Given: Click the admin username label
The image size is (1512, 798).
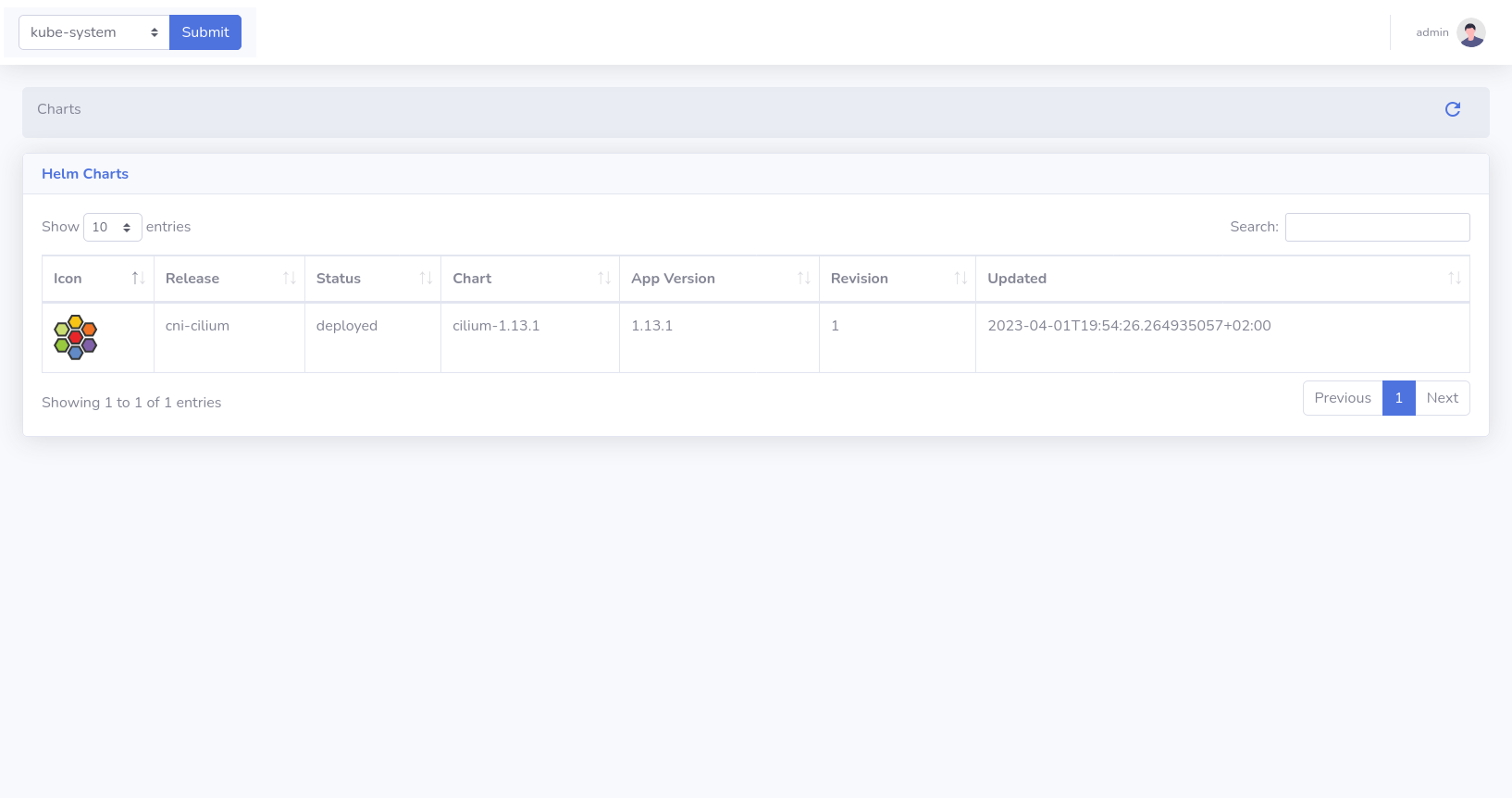Looking at the screenshot, I should (1431, 32).
